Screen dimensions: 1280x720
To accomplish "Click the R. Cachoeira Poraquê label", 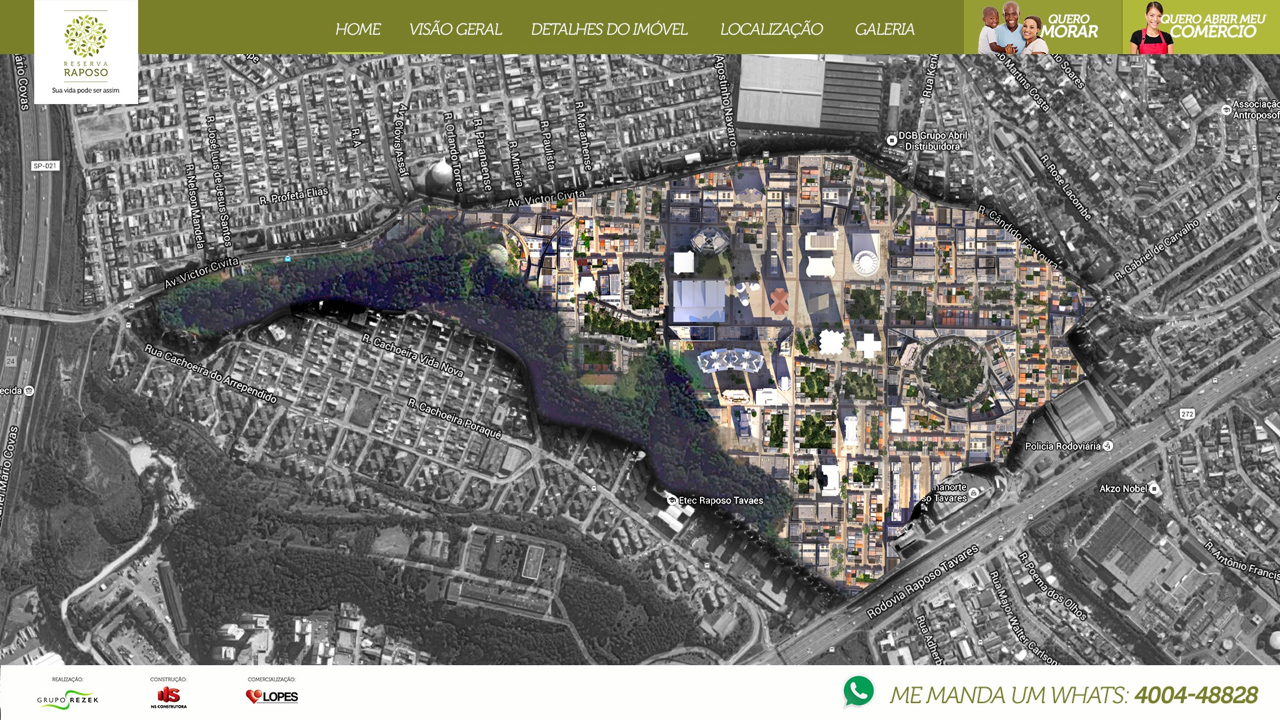I will point(453,418).
